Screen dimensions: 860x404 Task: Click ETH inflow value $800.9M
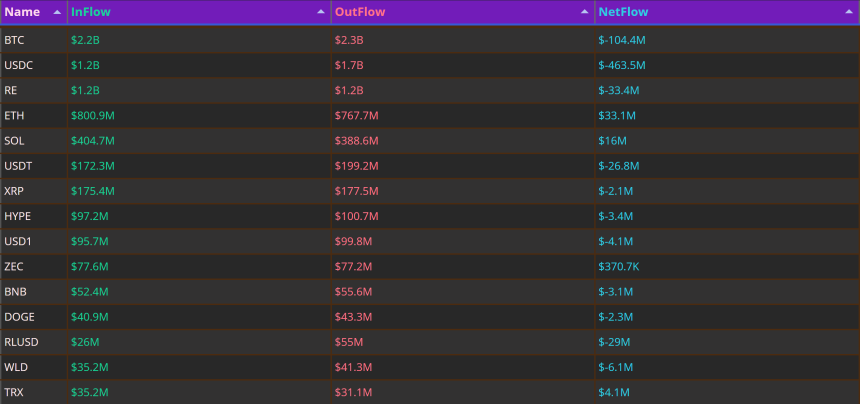click(93, 116)
